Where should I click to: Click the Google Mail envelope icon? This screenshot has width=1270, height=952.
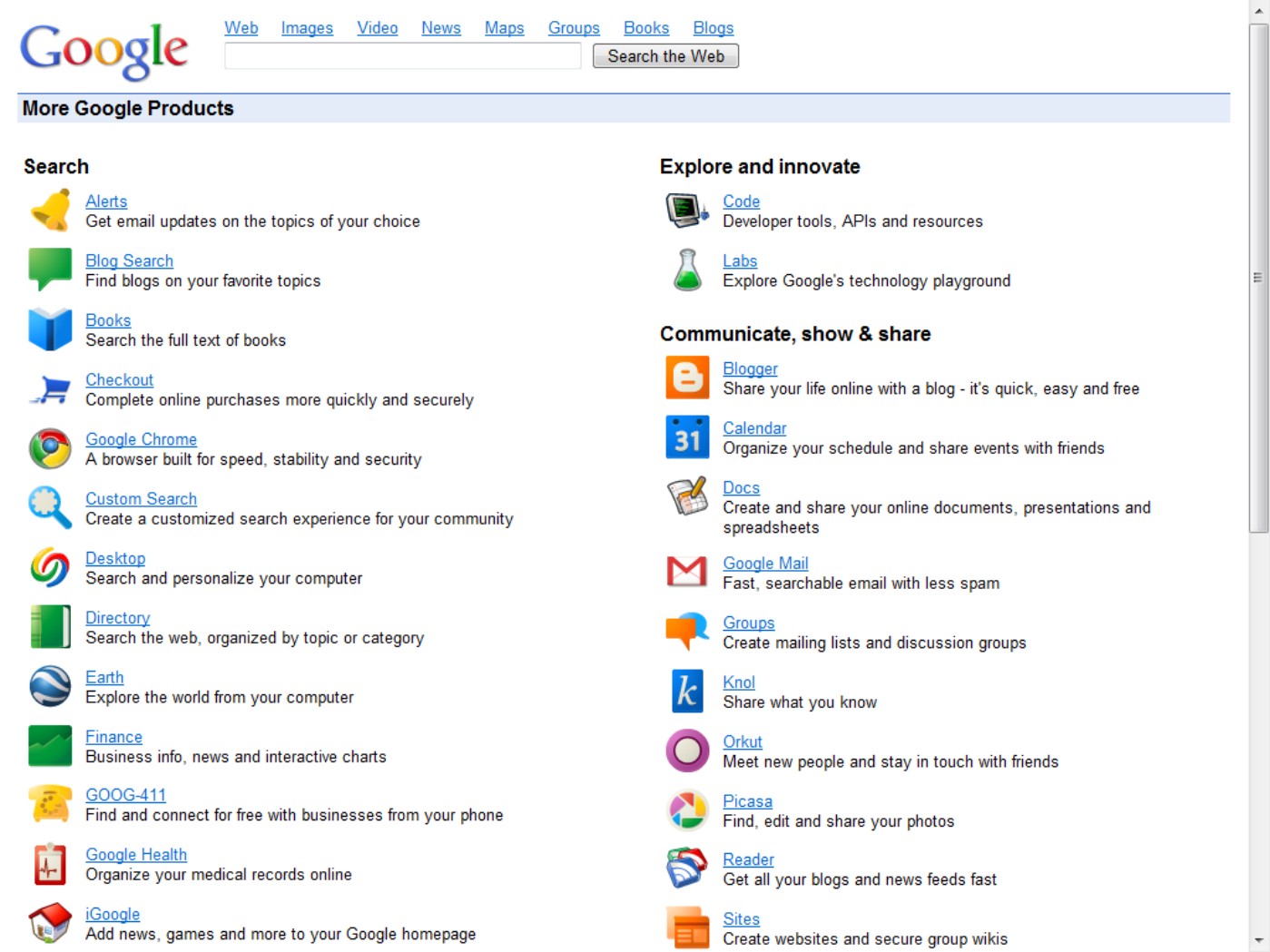687,572
